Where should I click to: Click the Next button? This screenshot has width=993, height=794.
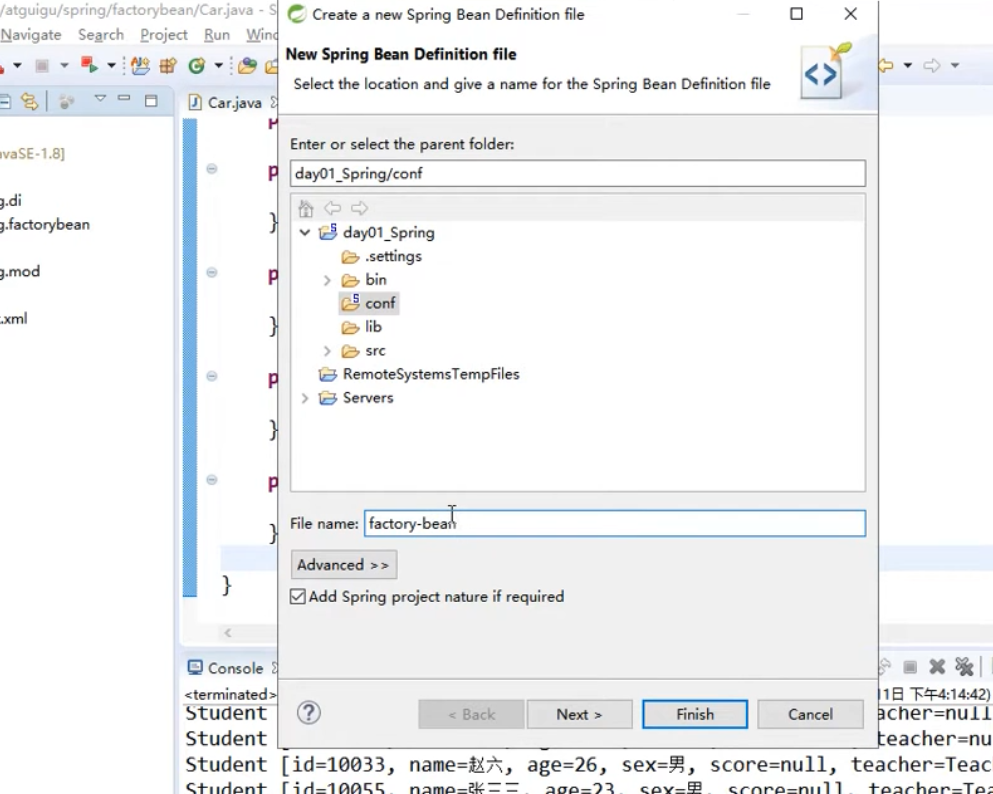[579, 714]
